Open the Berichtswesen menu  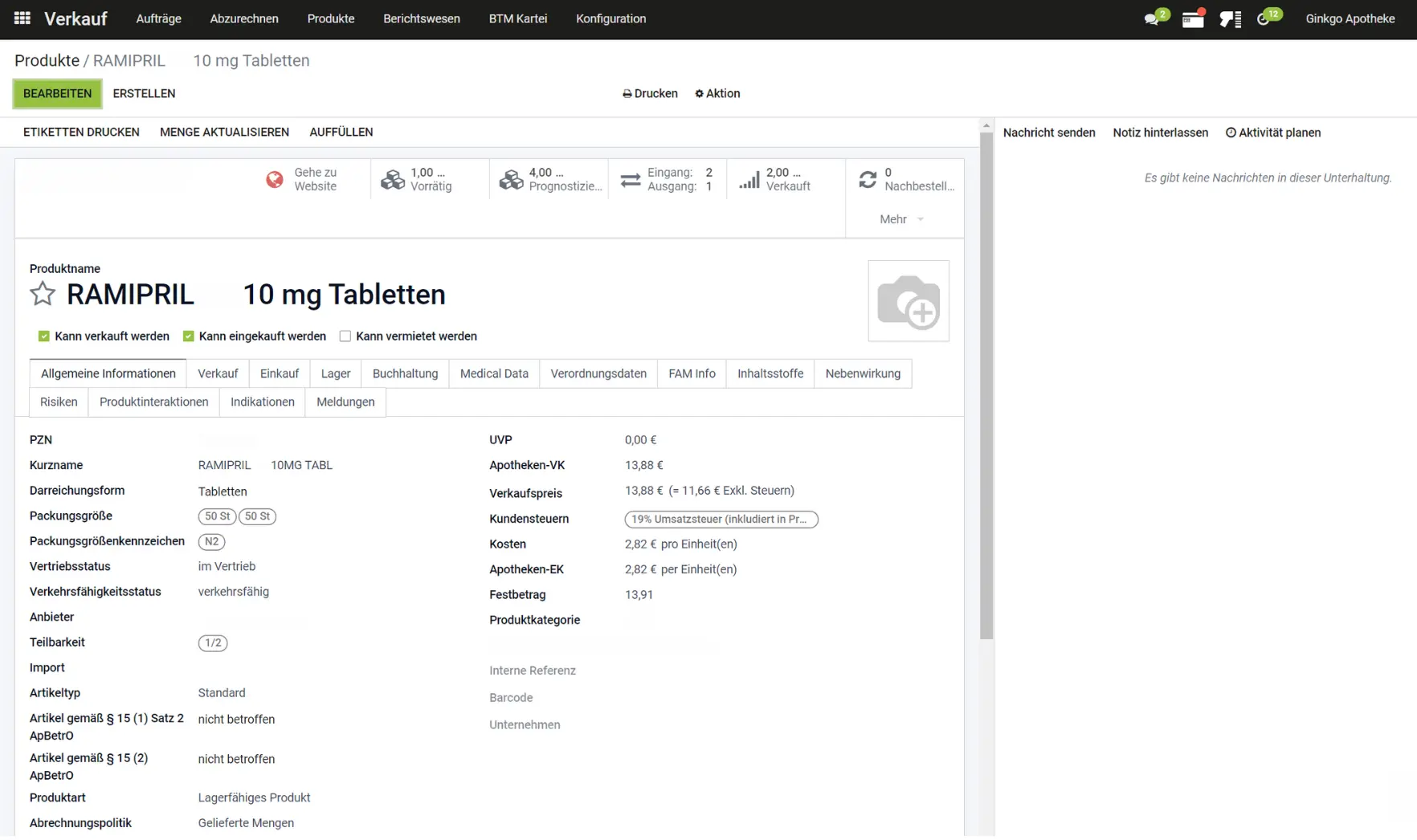click(x=422, y=18)
